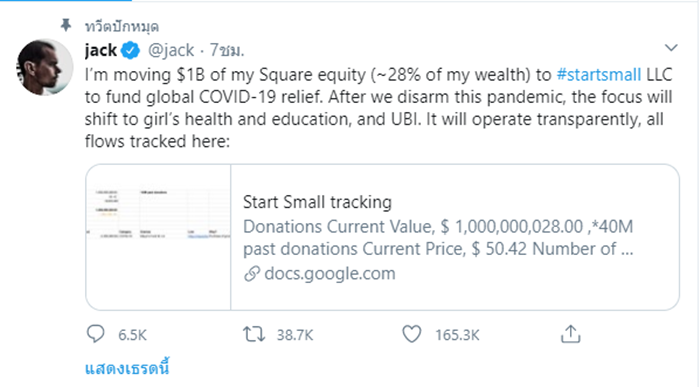Retweet using the retweet arrows icon
700x387 pixels.
[254, 334]
